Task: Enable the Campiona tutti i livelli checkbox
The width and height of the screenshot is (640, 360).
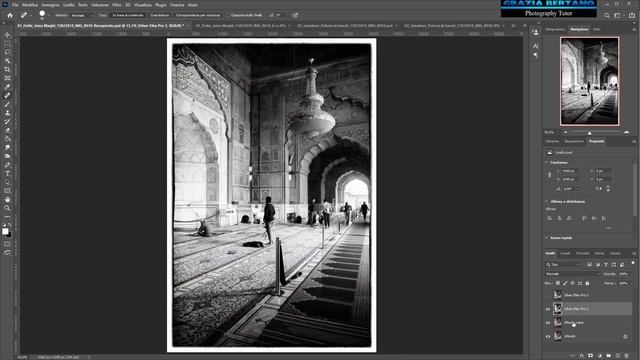Action: [229, 15]
